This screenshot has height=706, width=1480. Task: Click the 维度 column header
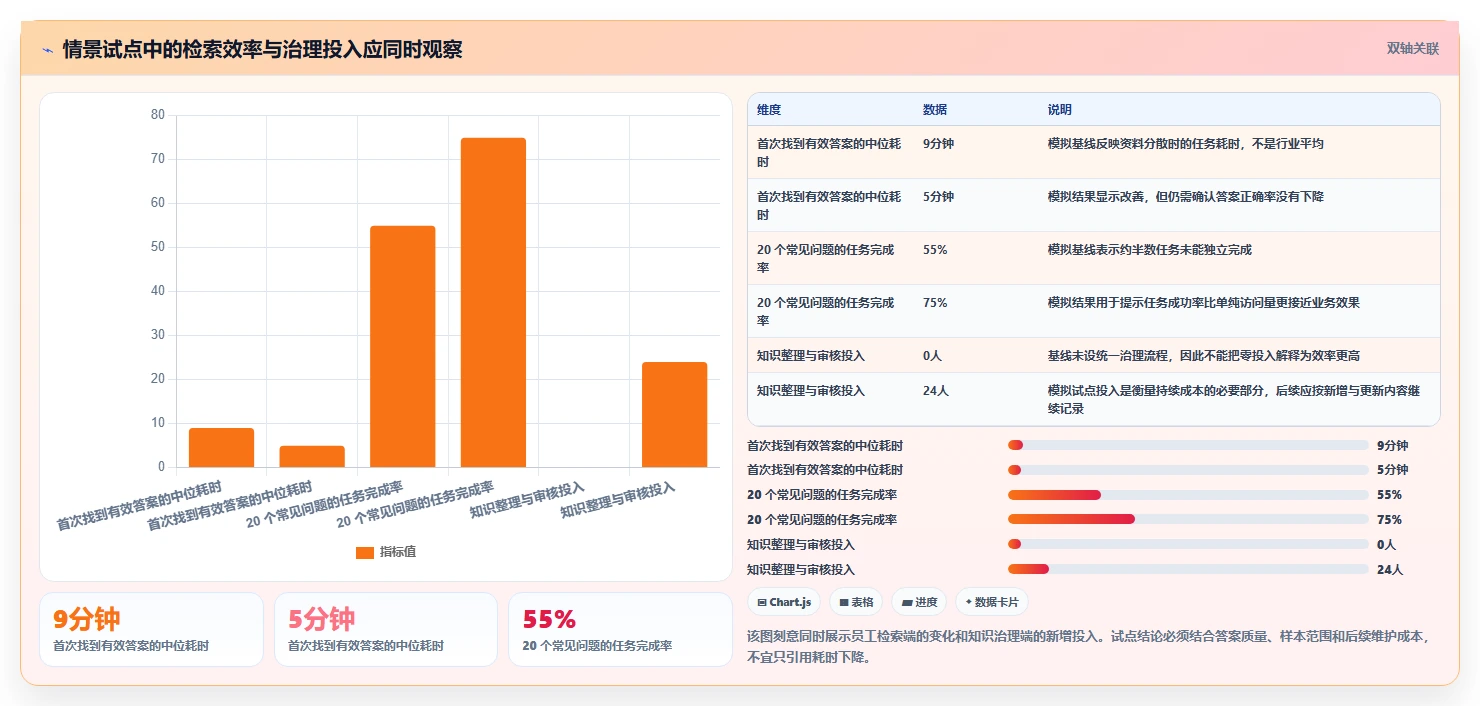click(769, 109)
